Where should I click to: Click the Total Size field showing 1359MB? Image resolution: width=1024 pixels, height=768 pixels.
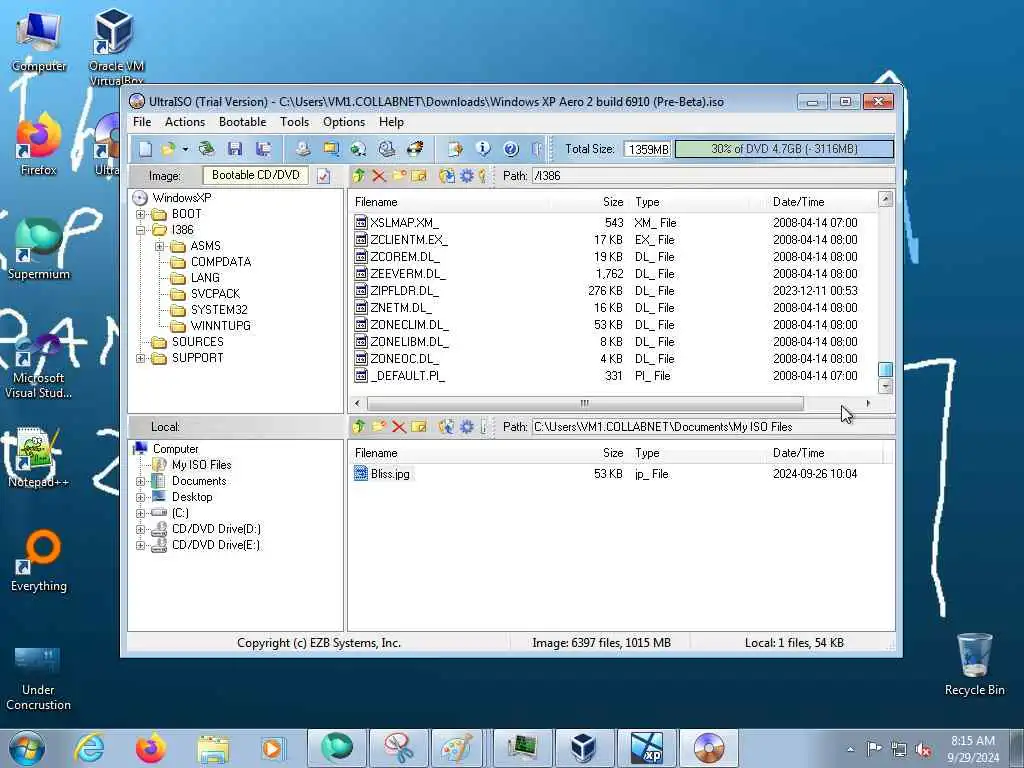(648, 149)
